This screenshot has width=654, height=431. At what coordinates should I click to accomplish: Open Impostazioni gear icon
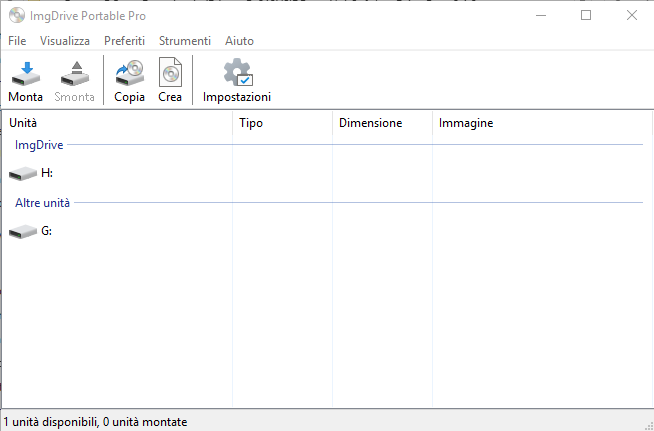pos(238,72)
